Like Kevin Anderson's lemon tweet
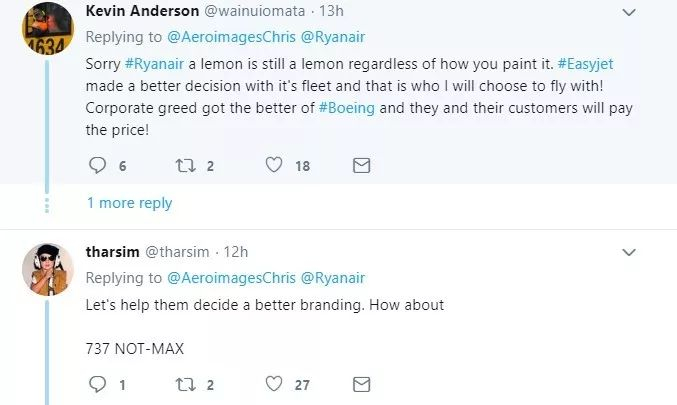677x405 pixels. (x=274, y=165)
